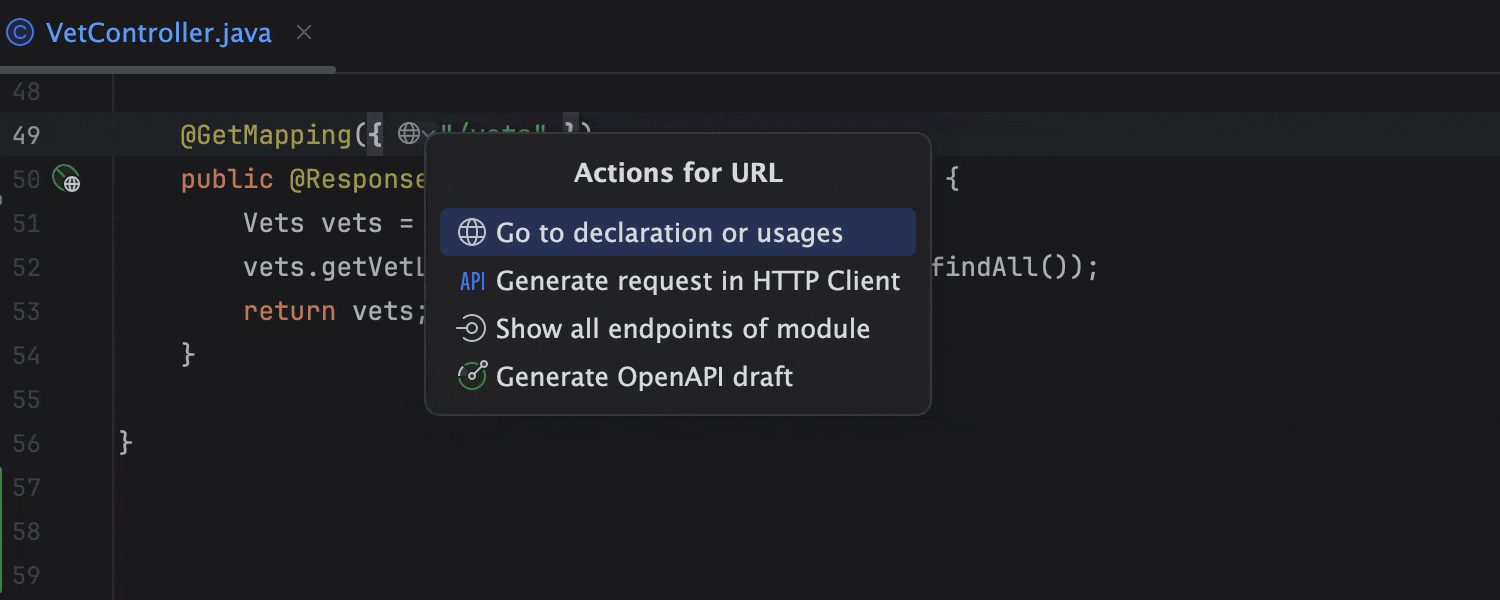Click the API icon in the Actions popup
1500x600 pixels.
coord(471,280)
